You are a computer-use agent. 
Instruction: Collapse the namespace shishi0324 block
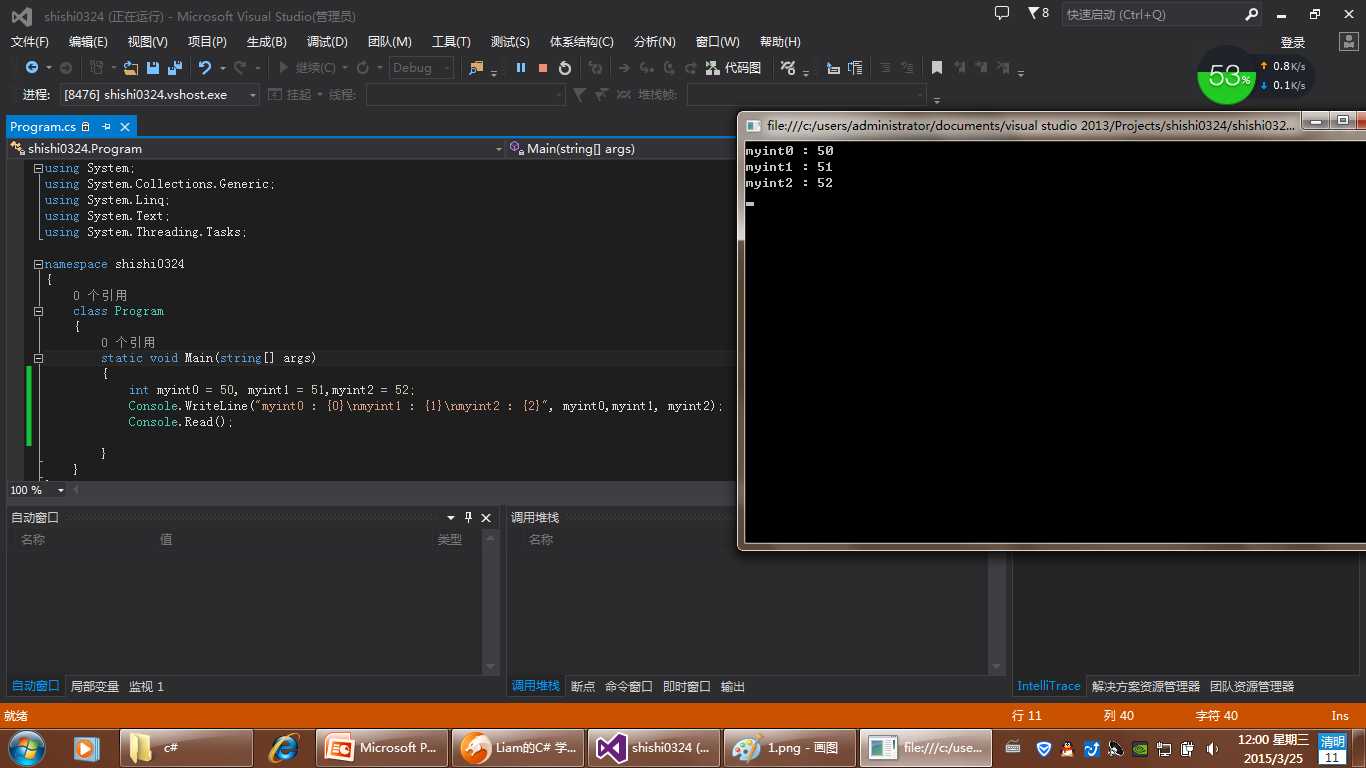point(38,264)
